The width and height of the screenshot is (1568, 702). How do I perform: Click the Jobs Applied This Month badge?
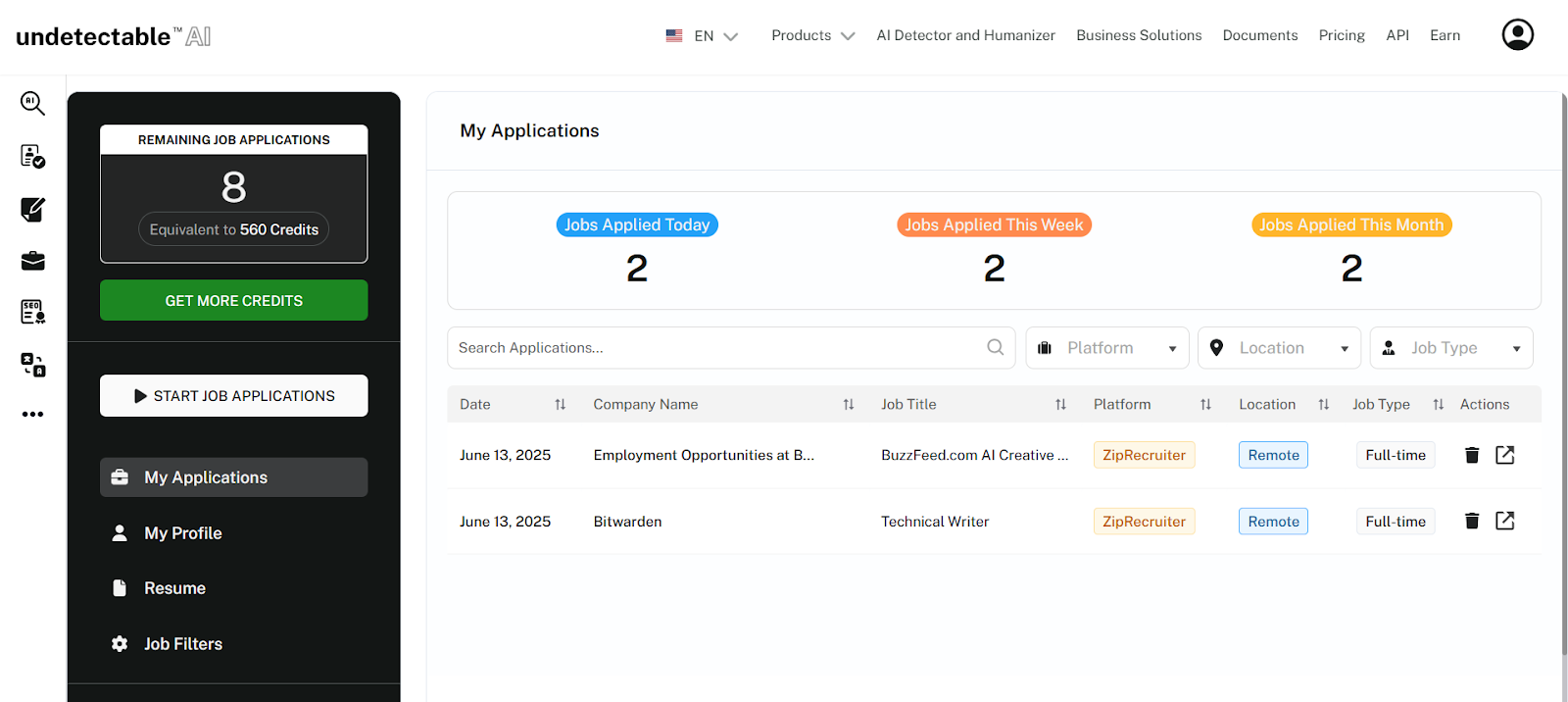coord(1351,225)
